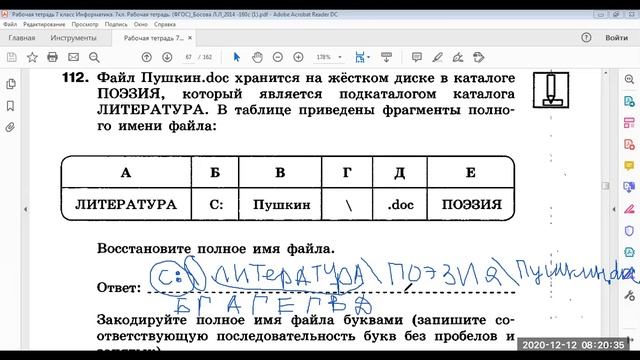Open the Просмотр menu
This screenshot has height=360, width=640.
[85, 24]
